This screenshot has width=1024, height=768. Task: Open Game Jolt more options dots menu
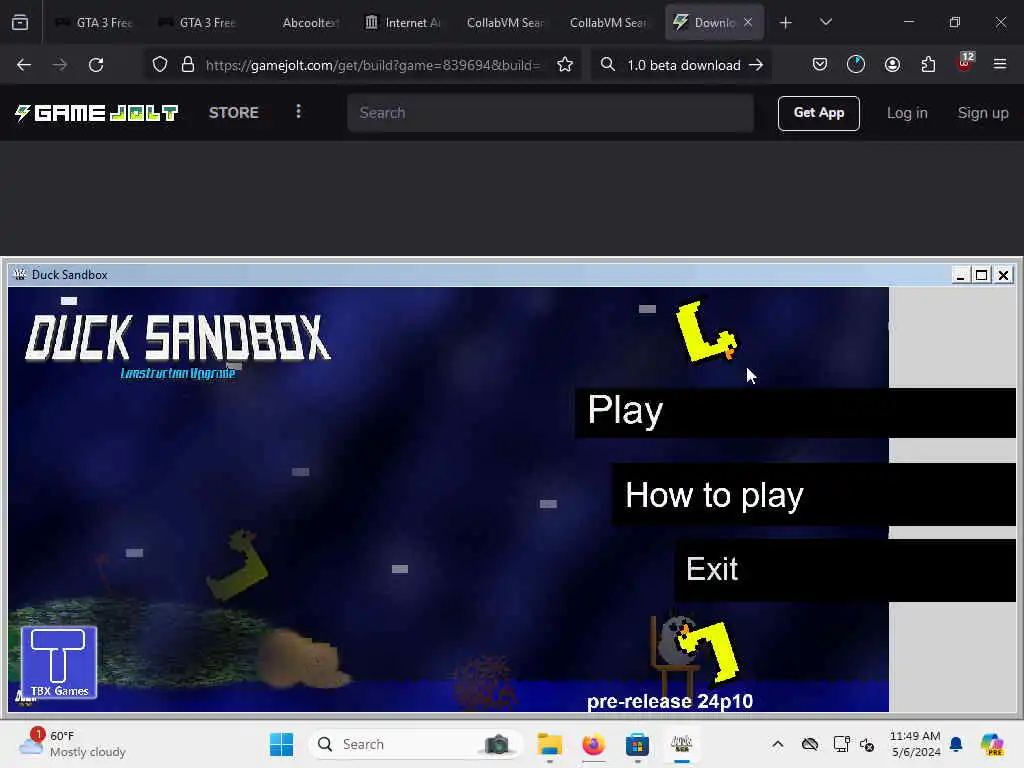click(298, 112)
